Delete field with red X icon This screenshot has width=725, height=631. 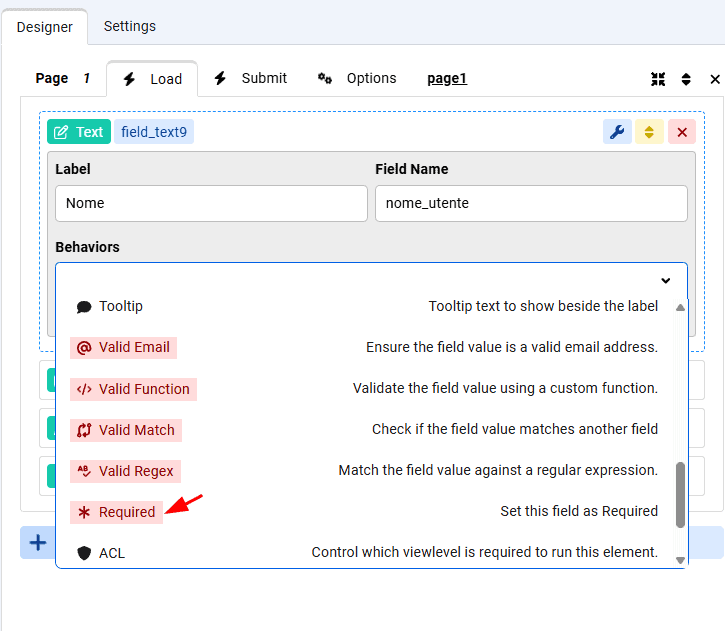click(681, 132)
